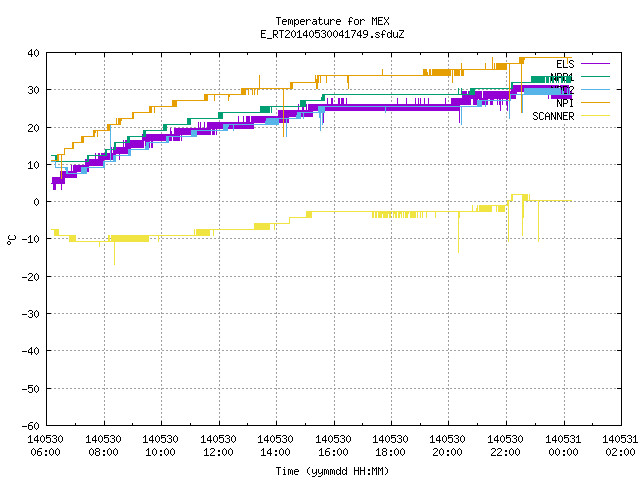Click the y-axis tick label -50
The width and height of the screenshot is (640, 480).
(x=31, y=389)
